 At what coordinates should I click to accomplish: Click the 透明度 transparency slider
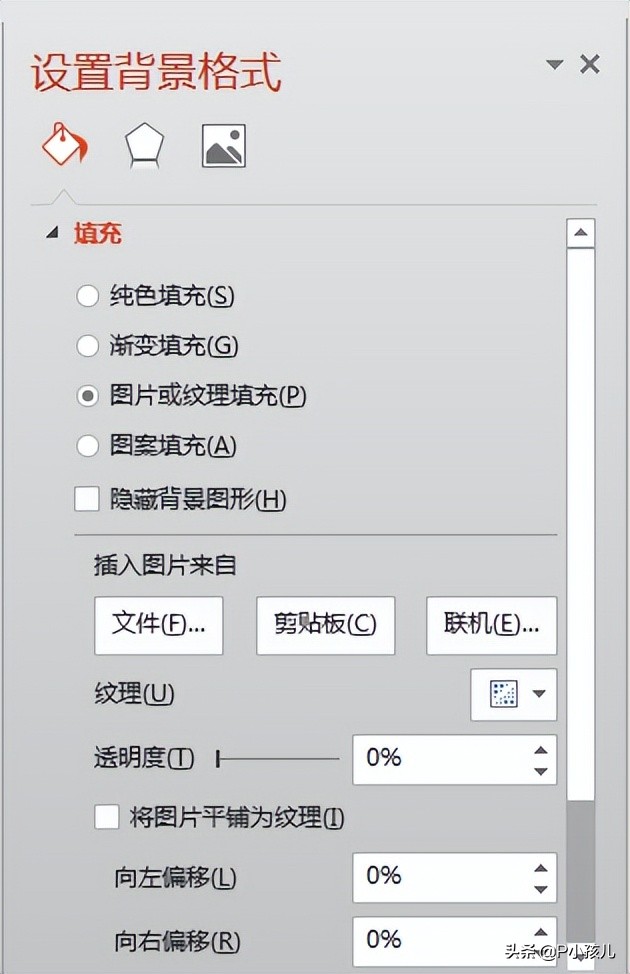[x=278, y=759]
